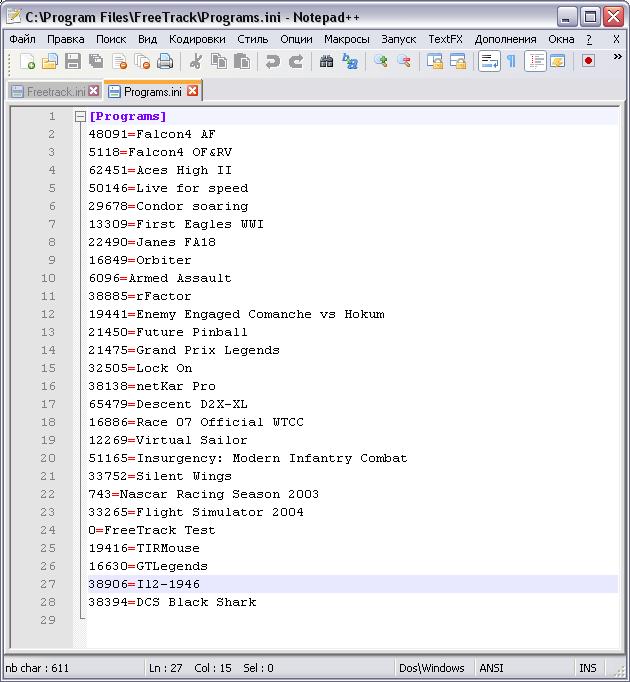Image resolution: width=630 pixels, height=682 pixels.
Task: Close the current document using the toolbar icon
Action: [x=119, y=61]
